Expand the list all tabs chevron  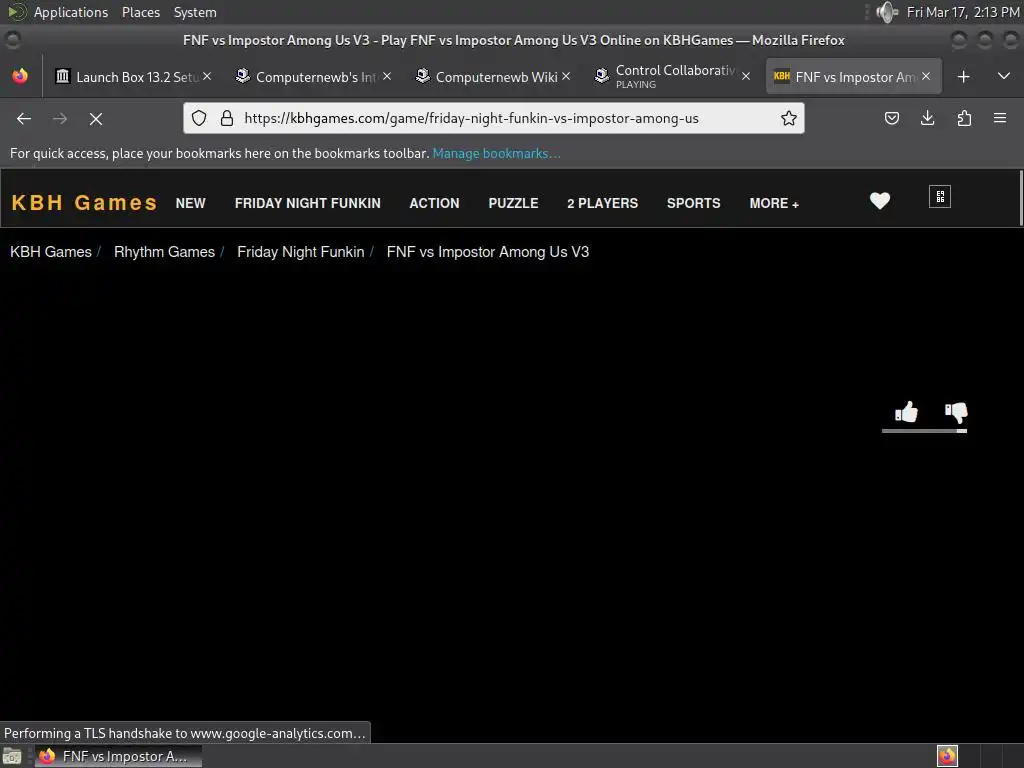tap(1004, 76)
